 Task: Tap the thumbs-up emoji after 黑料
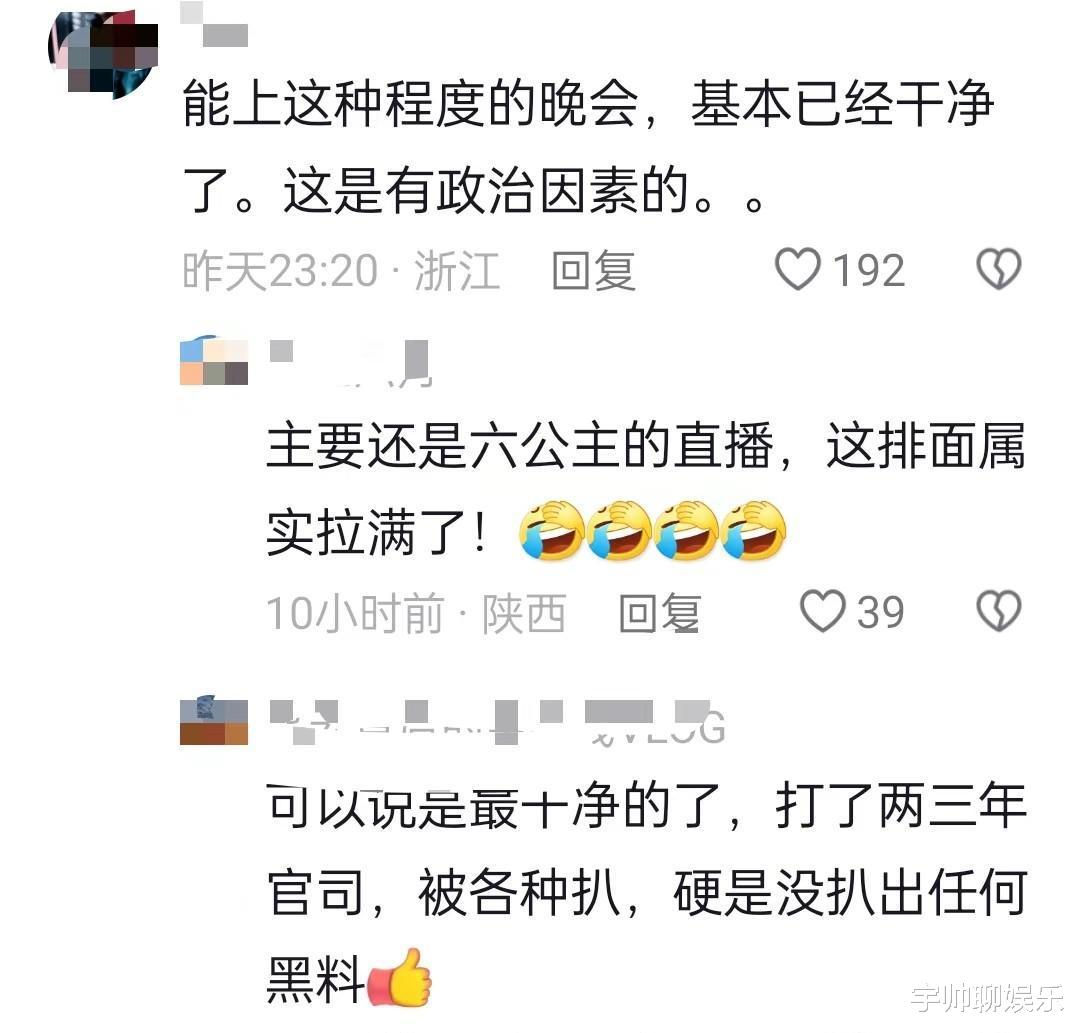399,978
